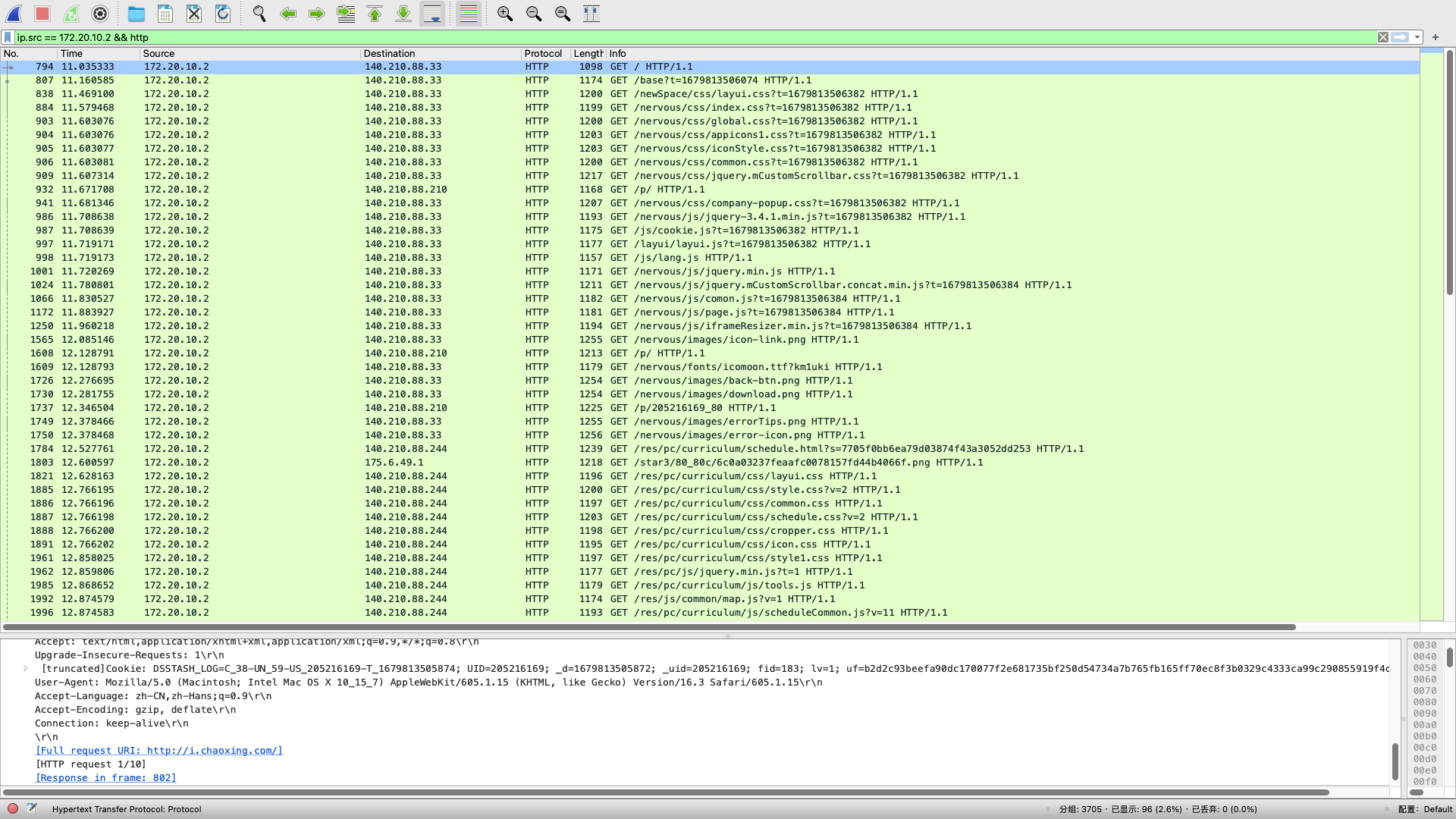Go forward in packet history
This screenshot has height=819, width=1456.
(317, 14)
